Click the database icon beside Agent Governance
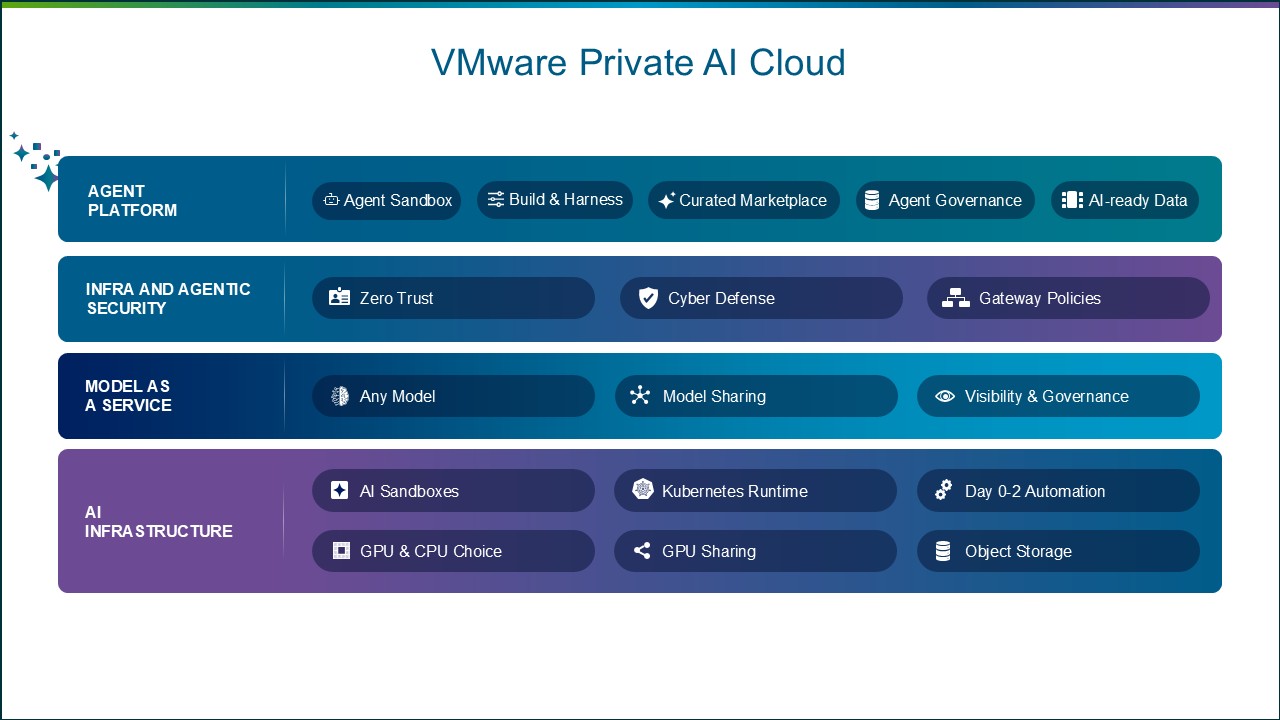 click(x=872, y=200)
